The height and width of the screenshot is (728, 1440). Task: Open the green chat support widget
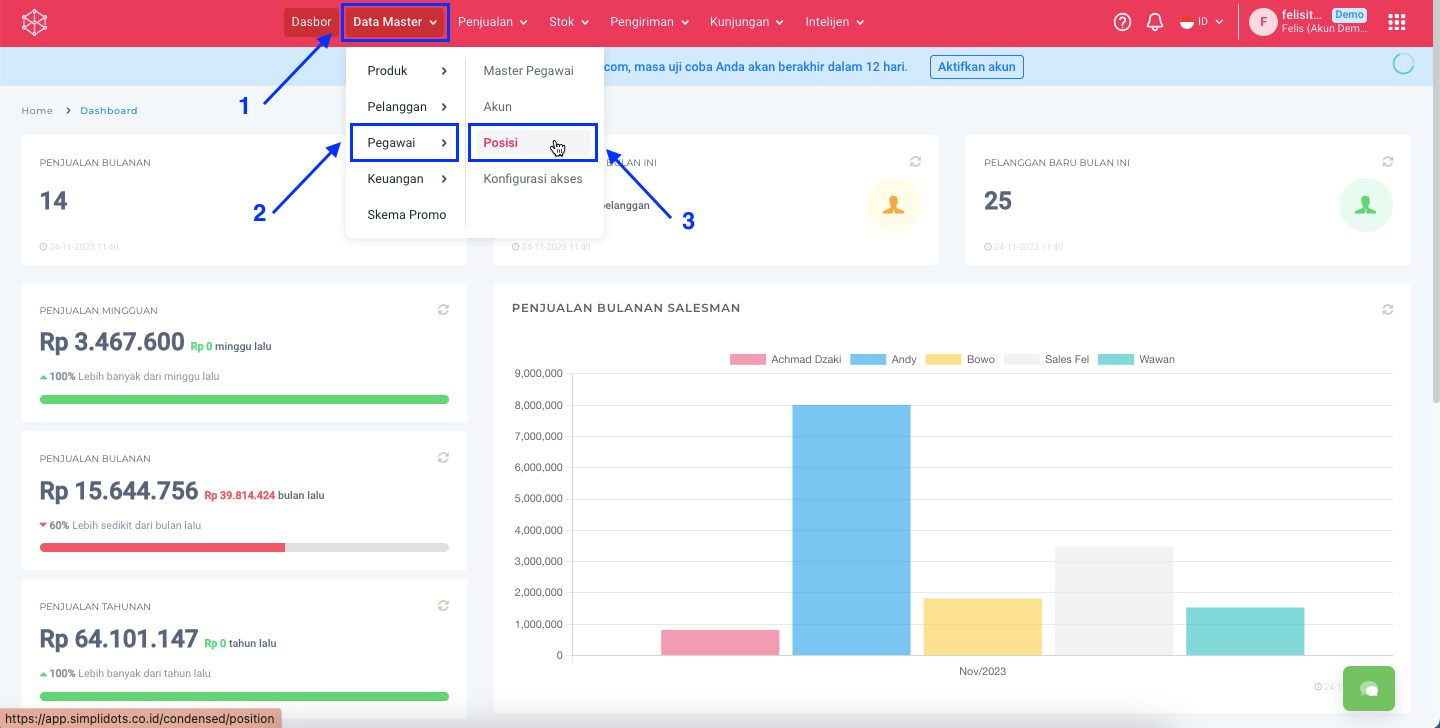[1368, 689]
